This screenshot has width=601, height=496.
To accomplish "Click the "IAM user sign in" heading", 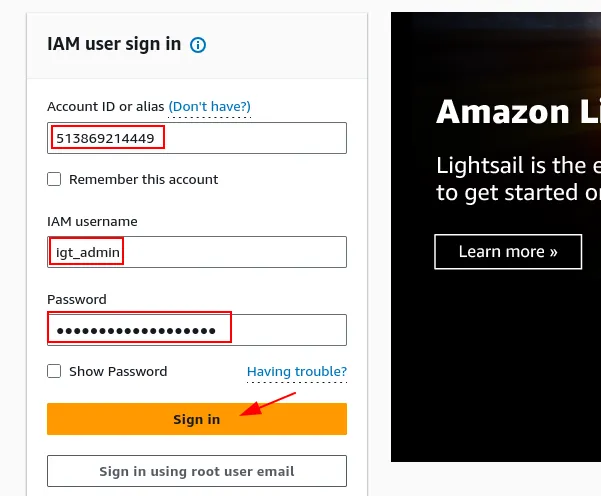I will coord(114,44).
